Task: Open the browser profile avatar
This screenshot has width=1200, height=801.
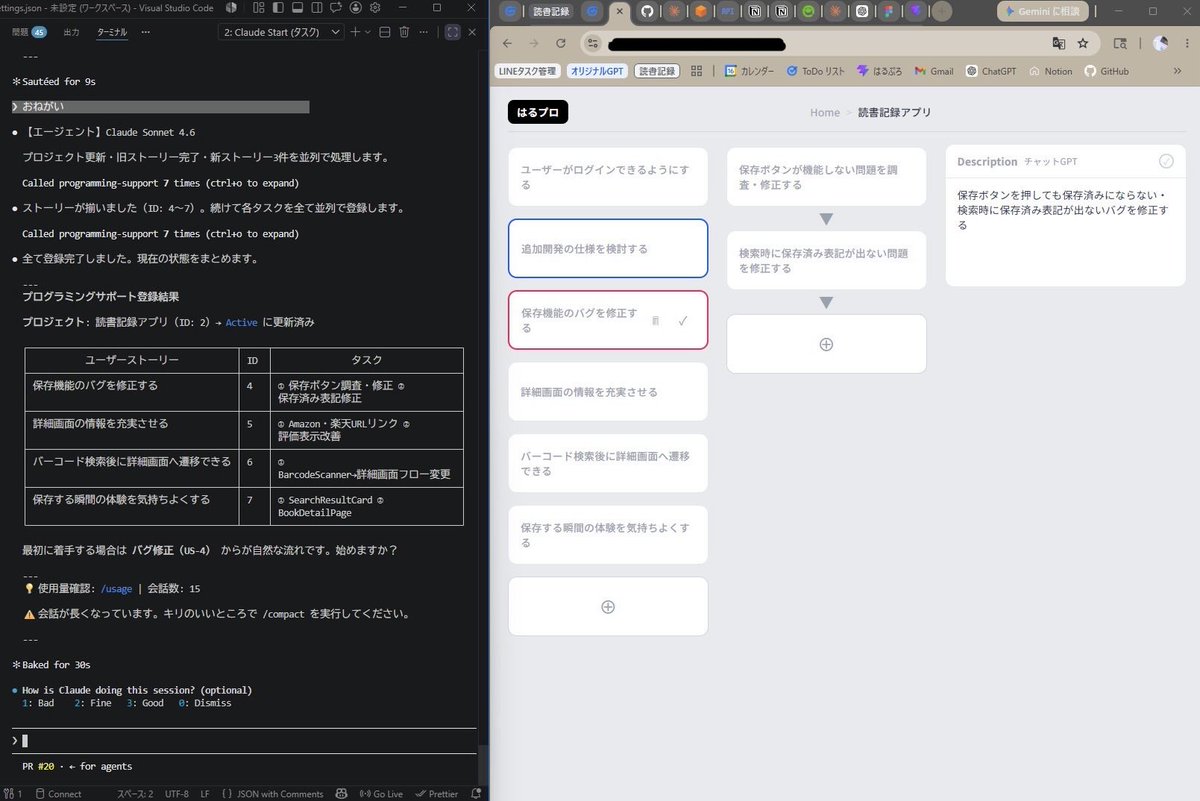Action: [x=1160, y=43]
